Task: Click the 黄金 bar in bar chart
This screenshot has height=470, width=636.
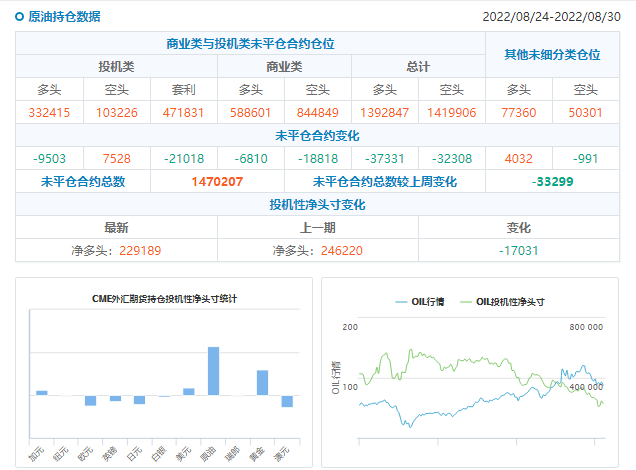Action: click(262, 383)
